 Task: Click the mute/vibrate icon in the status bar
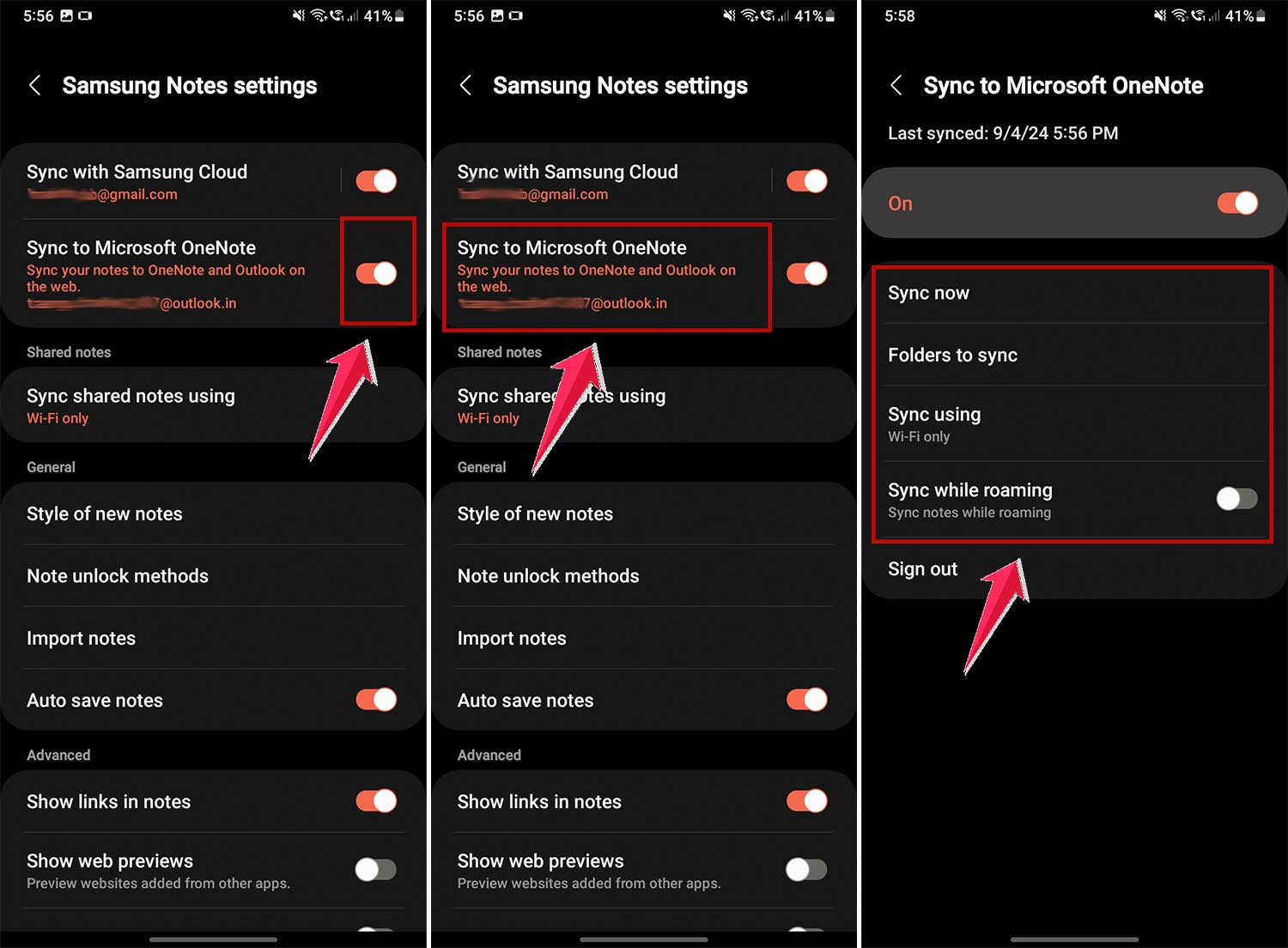pyautogui.click(x=300, y=15)
